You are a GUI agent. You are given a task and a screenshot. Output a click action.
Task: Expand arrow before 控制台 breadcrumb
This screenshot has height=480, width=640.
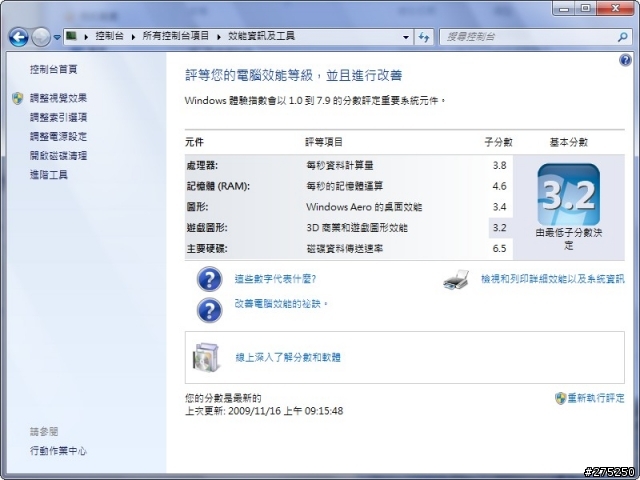(x=86, y=37)
